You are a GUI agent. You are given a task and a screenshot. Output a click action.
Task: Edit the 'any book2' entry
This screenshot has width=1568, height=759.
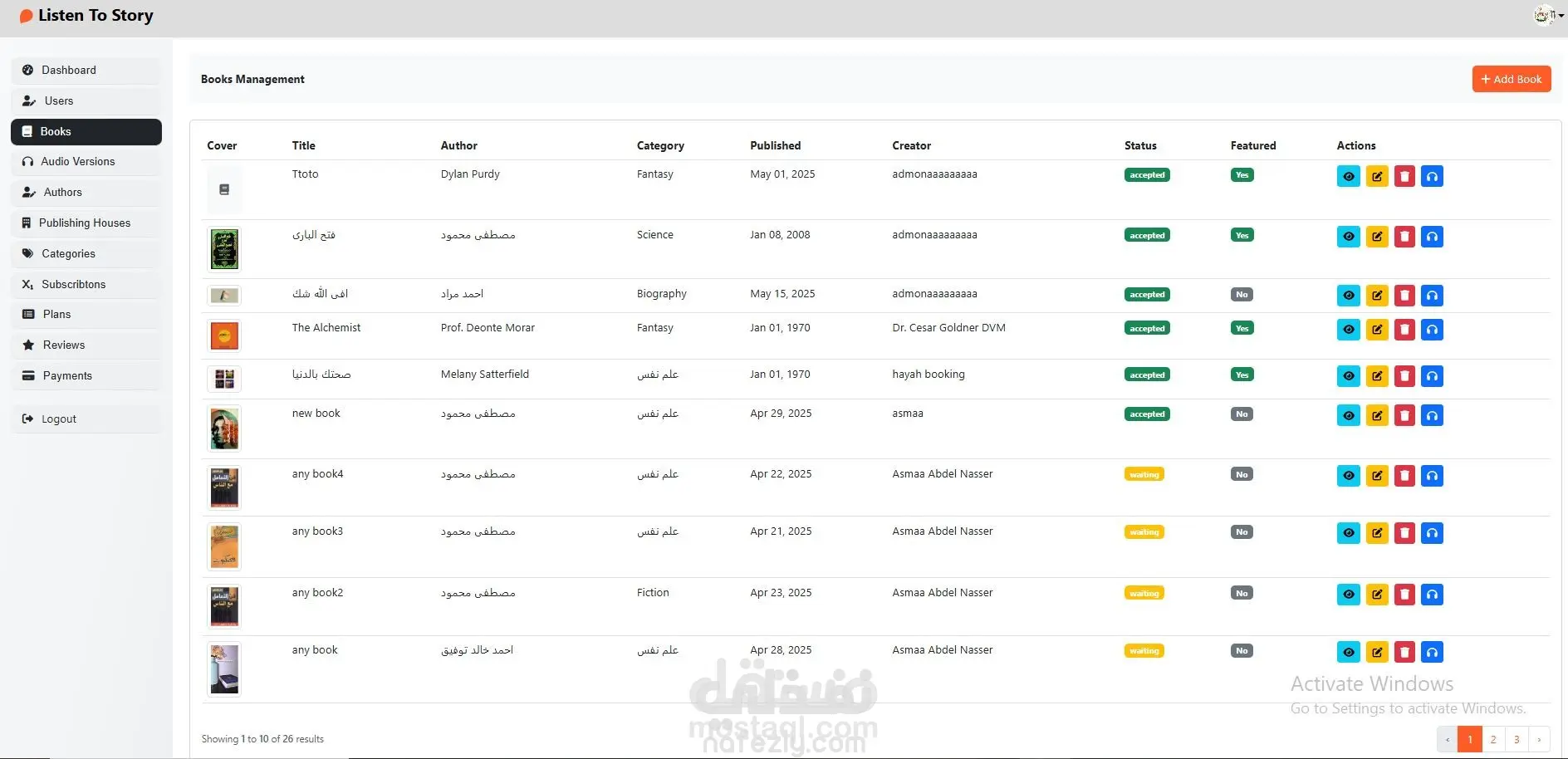tap(1377, 595)
